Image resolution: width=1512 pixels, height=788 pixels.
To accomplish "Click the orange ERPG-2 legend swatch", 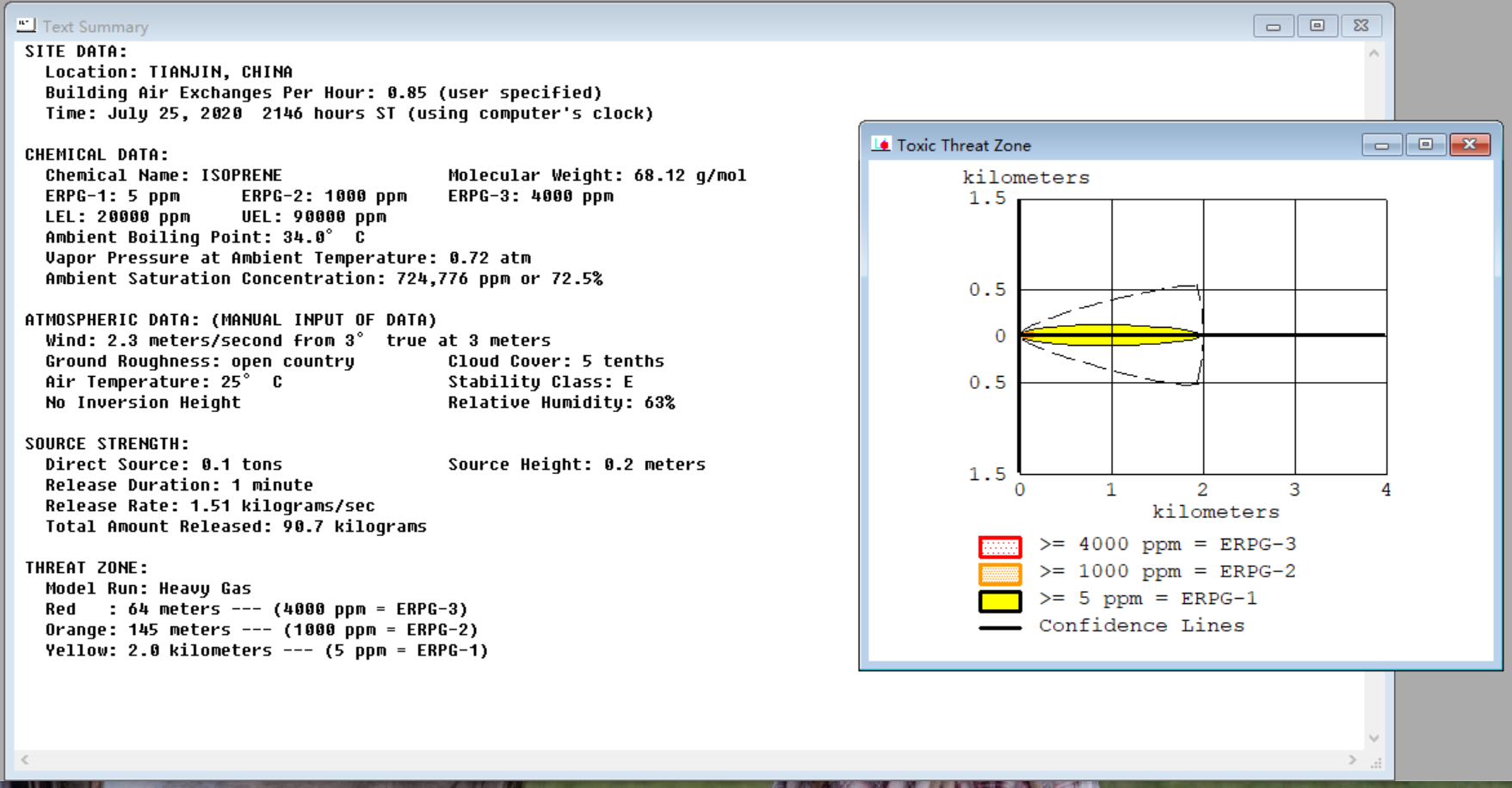I will click(1000, 574).
